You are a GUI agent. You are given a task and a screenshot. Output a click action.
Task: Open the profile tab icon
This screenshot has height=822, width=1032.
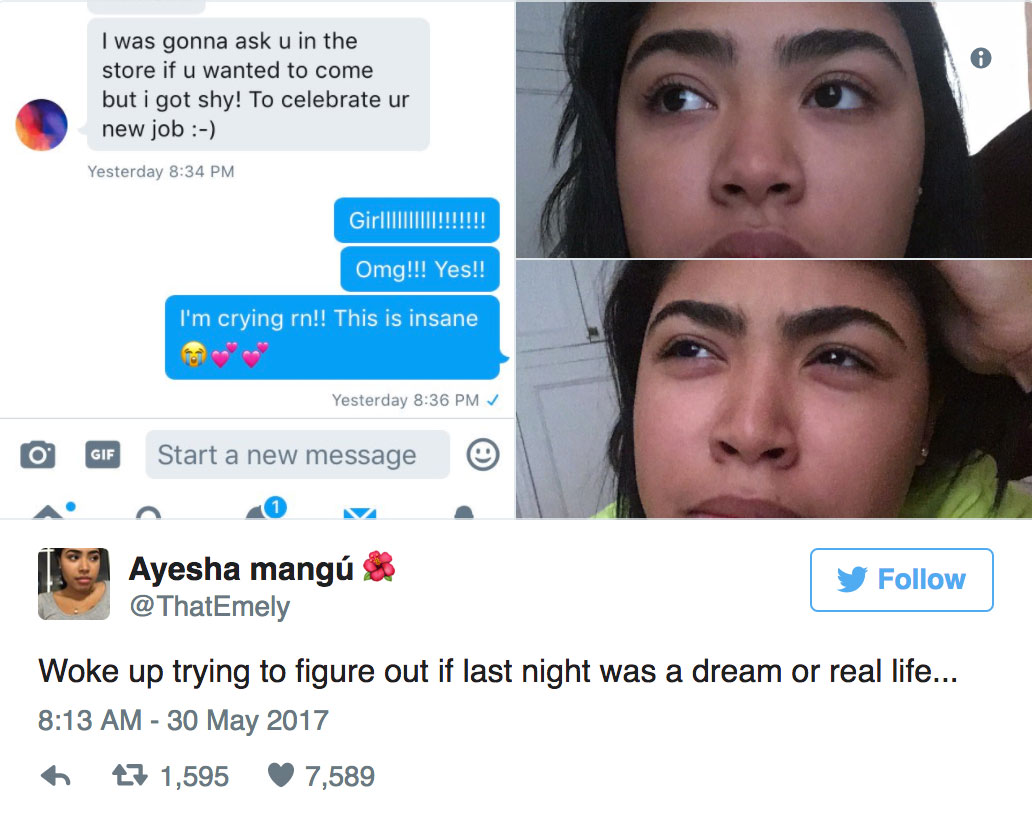tap(464, 512)
